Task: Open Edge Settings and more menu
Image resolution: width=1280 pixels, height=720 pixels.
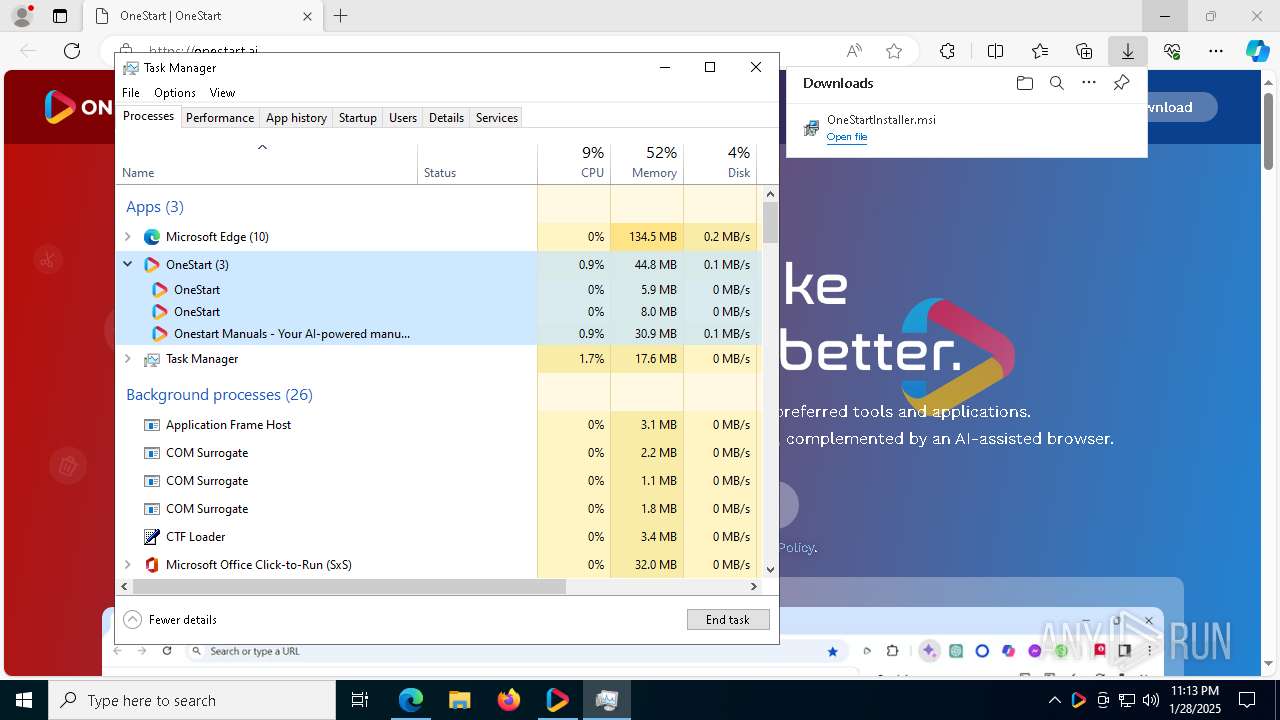Action: pos(1216,51)
